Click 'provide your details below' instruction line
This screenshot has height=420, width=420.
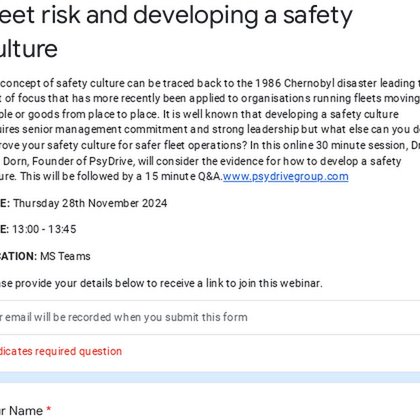coord(161,283)
